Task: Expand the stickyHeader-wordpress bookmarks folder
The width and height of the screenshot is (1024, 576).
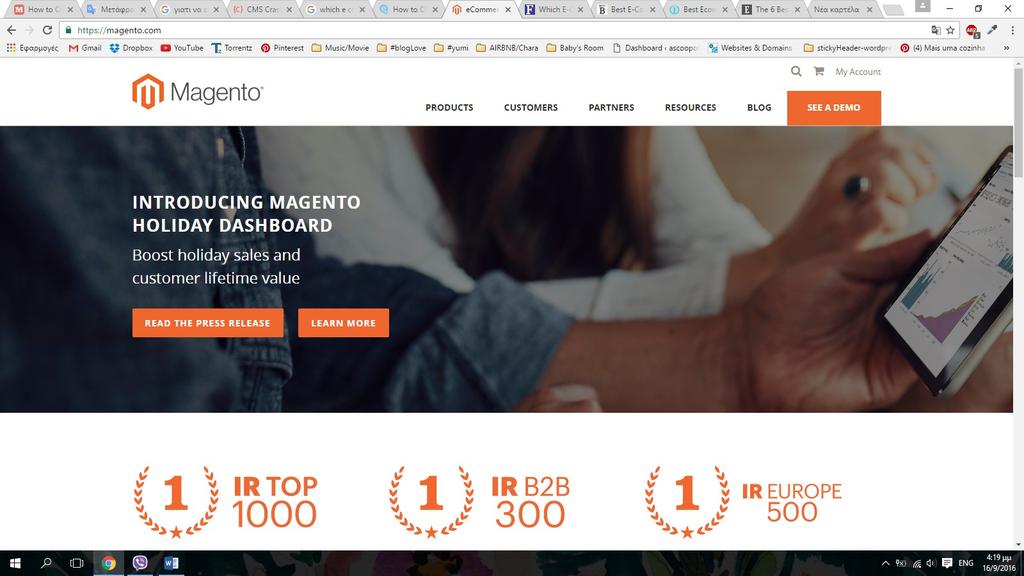Action: [x=847, y=48]
